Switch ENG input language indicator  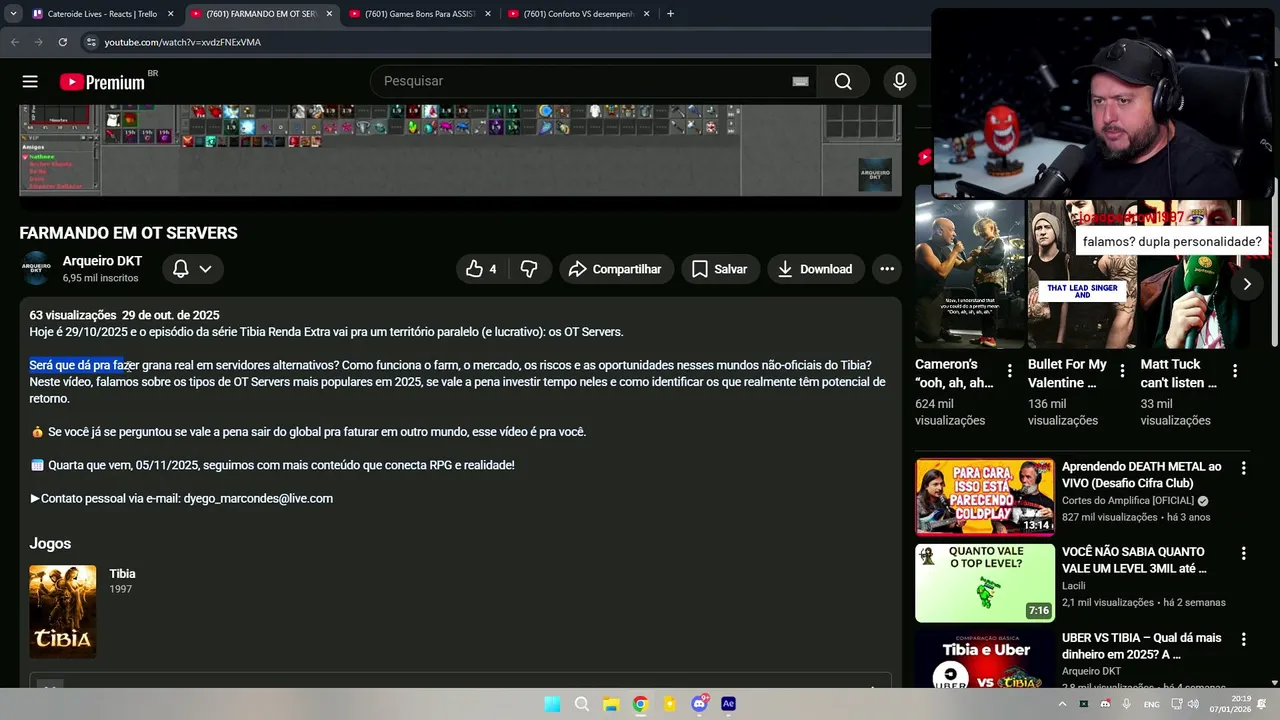coord(1152,704)
